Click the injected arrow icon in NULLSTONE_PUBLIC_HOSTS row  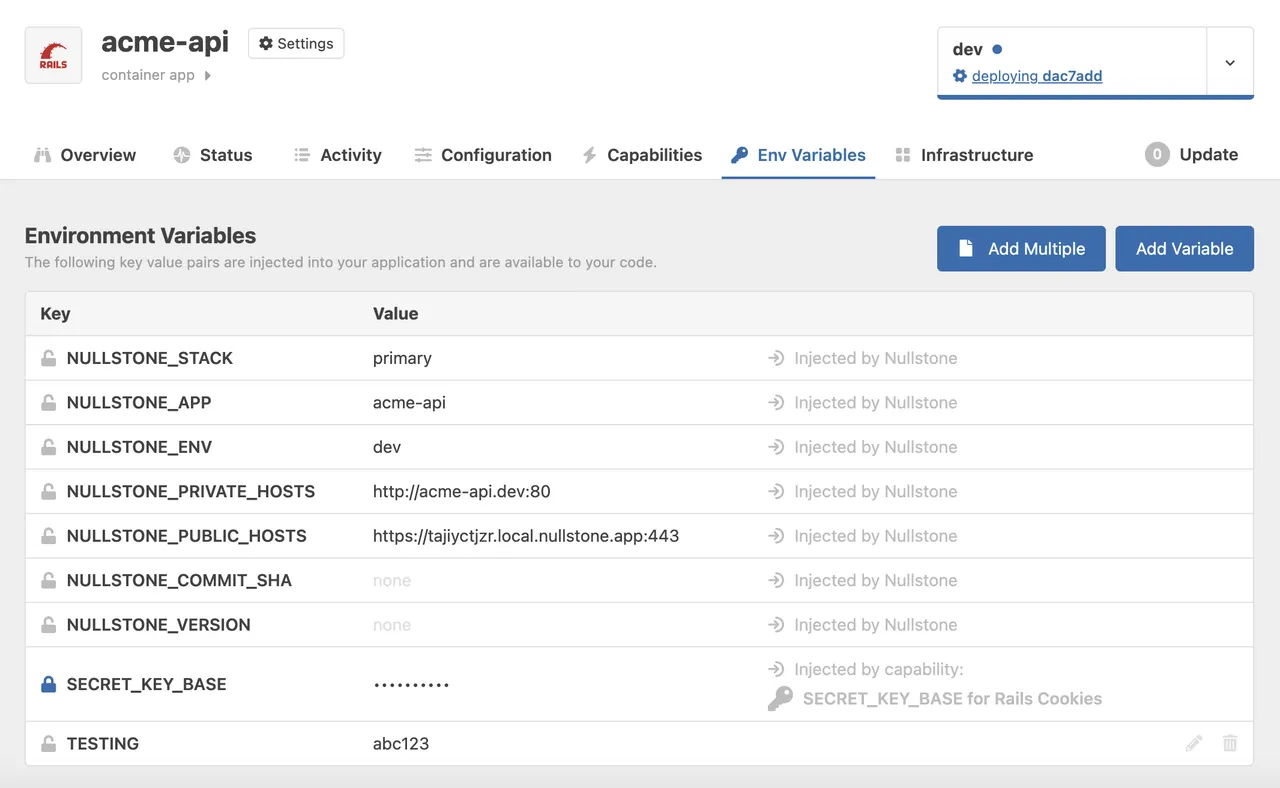(776, 536)
